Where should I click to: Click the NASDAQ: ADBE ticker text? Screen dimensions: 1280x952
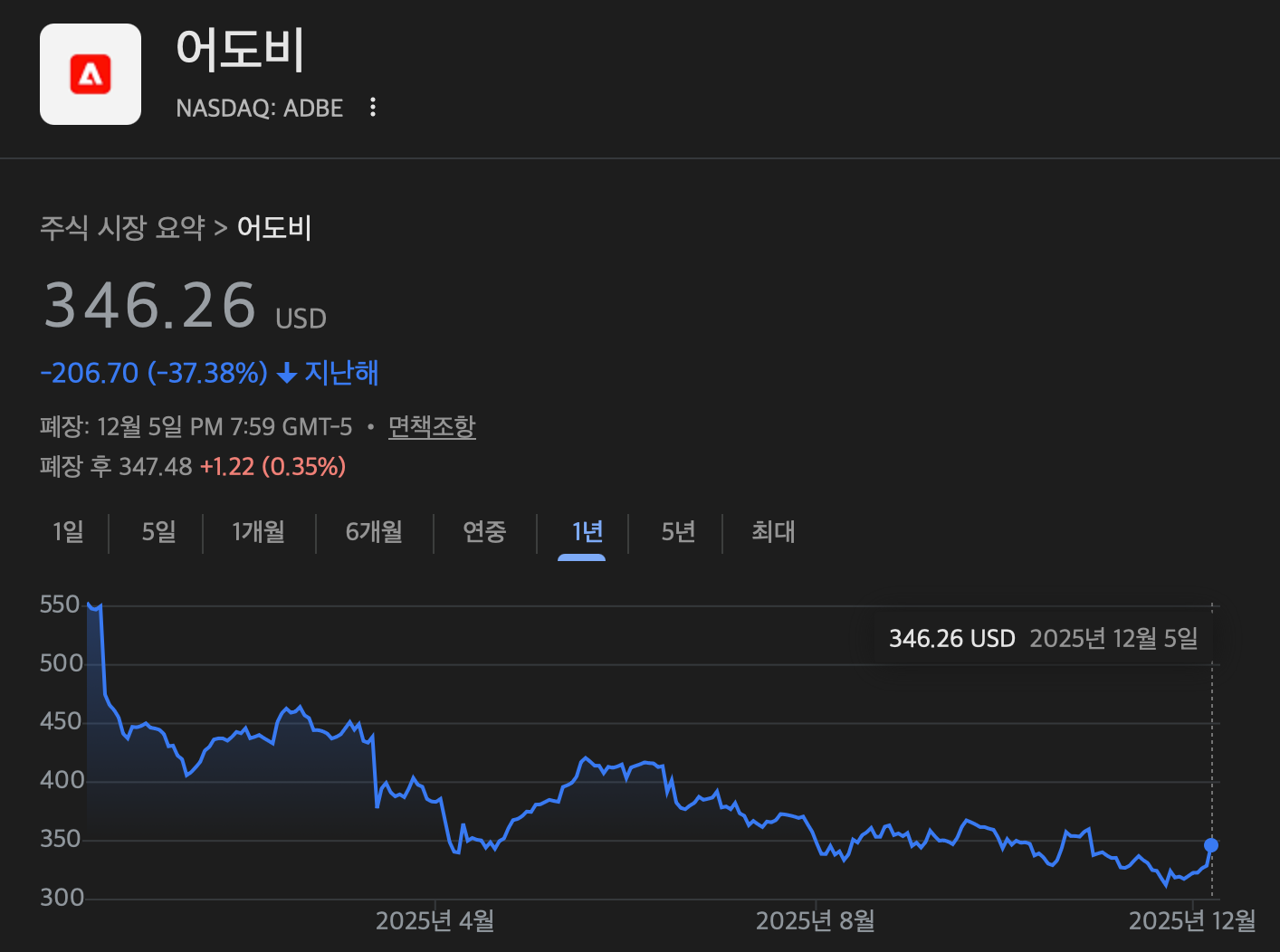pos(259,109)
